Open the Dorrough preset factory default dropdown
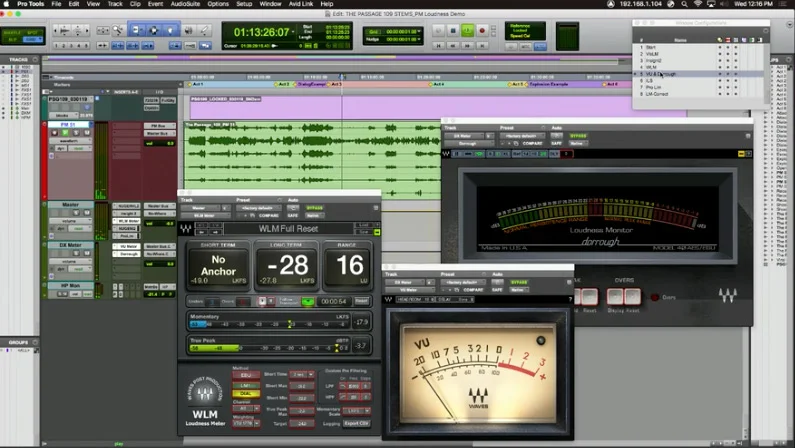The image size is (795, 448). pyautogui.click(x=522, y=136)
